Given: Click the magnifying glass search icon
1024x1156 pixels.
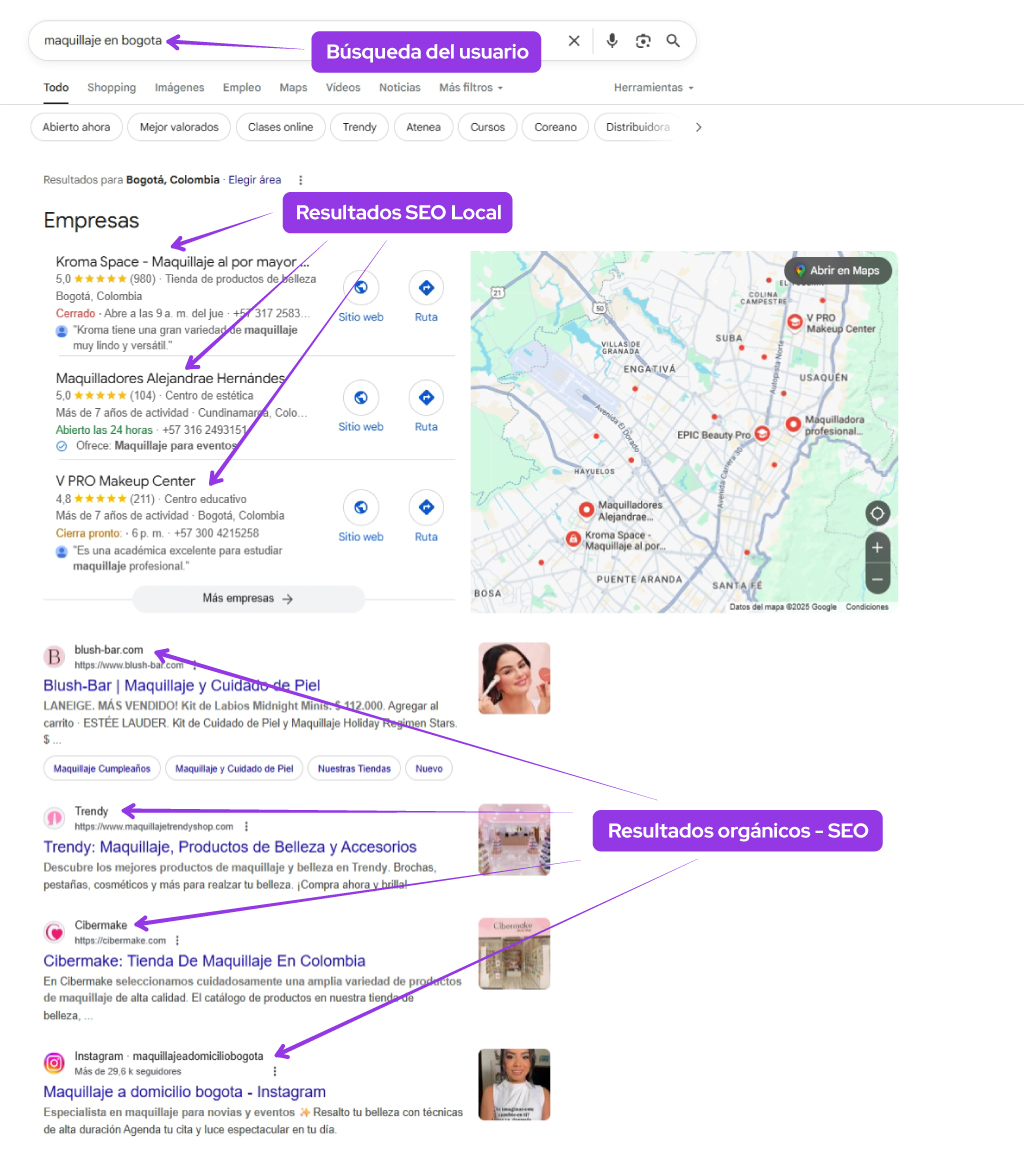Looking at the screenshot, I should click(x=673, y=41).
